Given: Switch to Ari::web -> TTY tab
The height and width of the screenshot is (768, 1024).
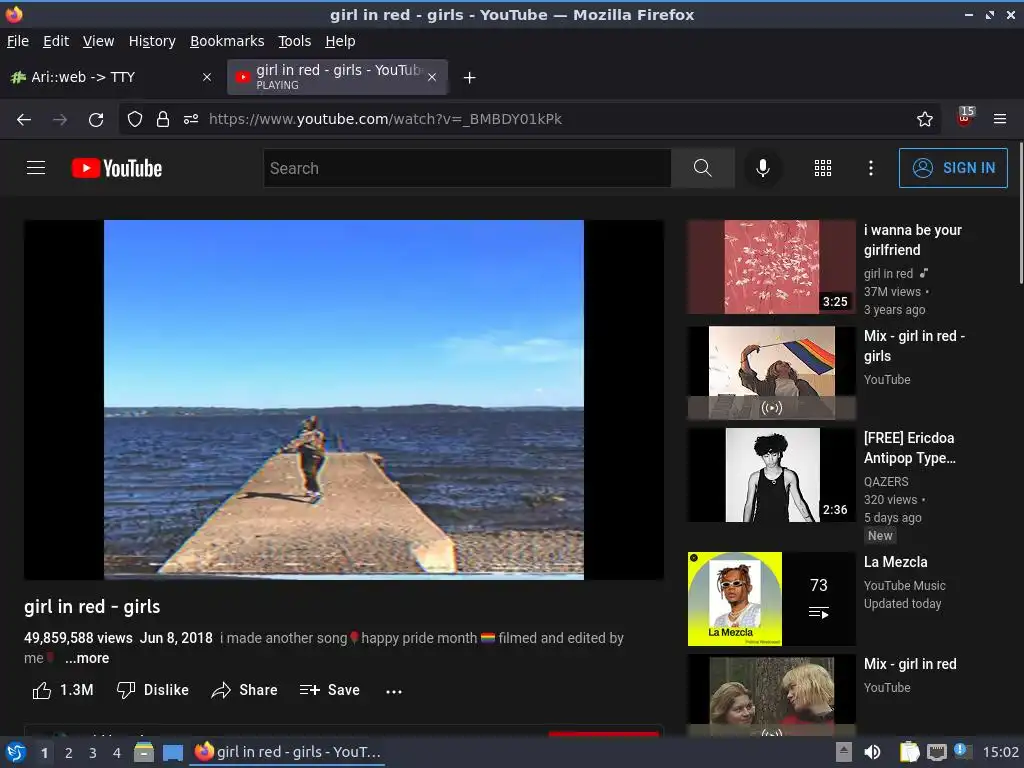Looking at the screenshot, I should 111,77.
